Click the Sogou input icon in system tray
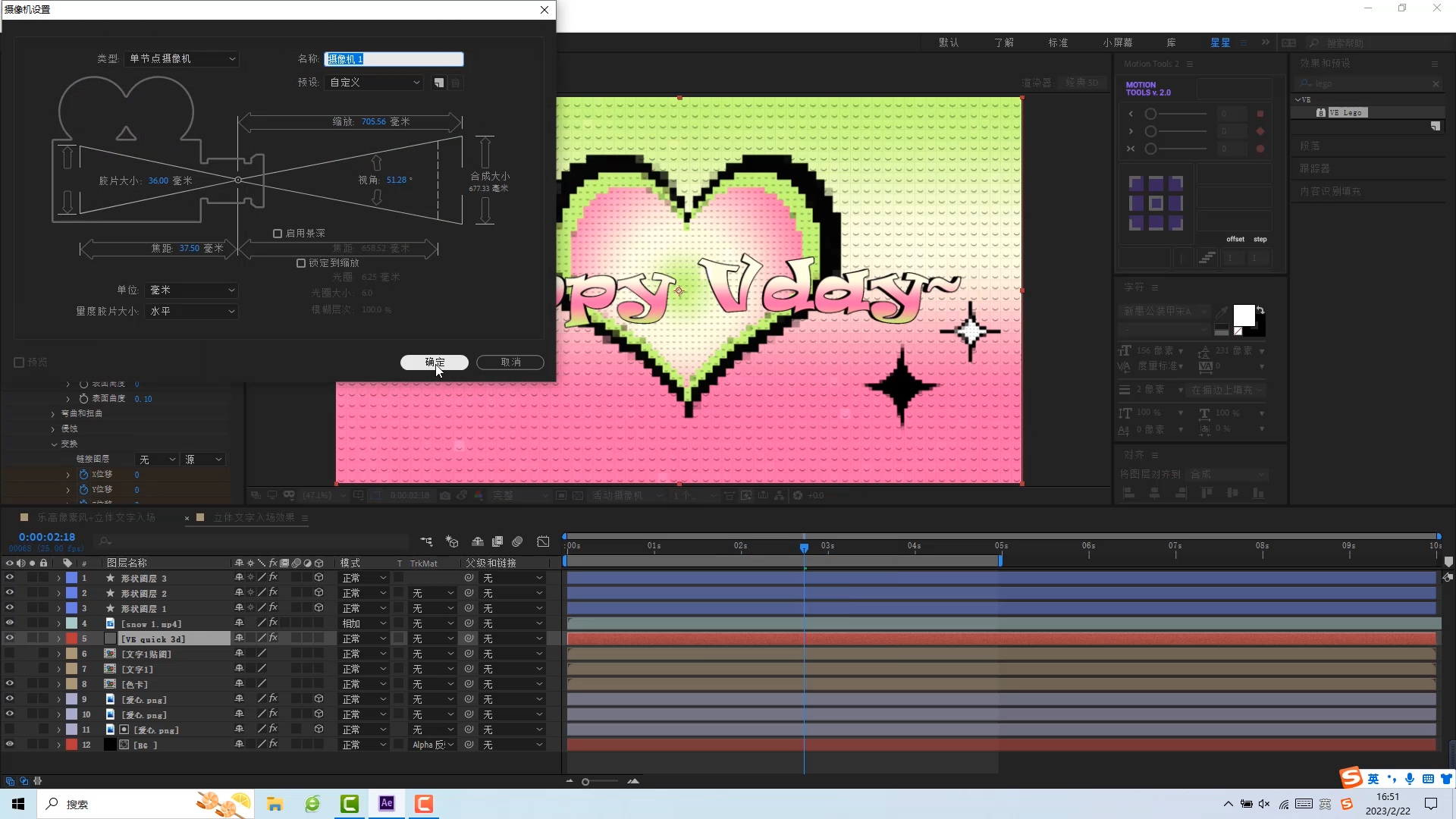 coord(1347,804)
